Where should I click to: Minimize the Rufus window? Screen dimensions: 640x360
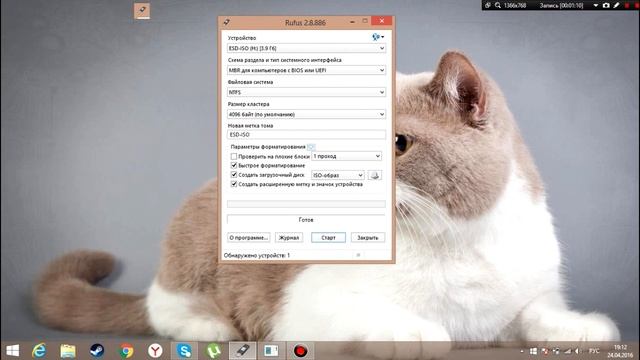pos(352,22)
